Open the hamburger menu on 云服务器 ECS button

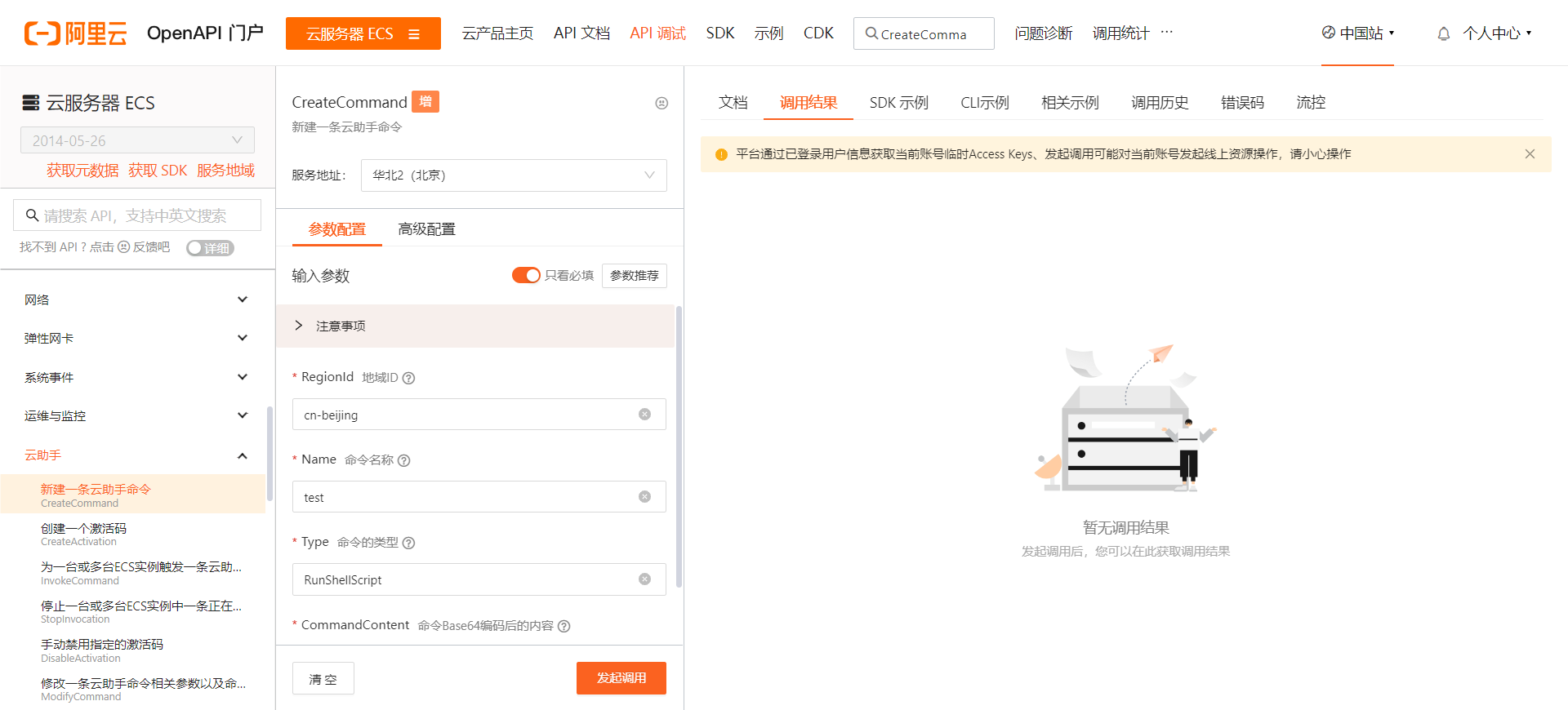click(x=414, y=34)
